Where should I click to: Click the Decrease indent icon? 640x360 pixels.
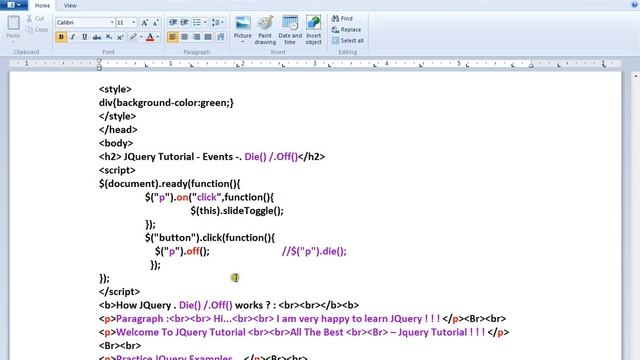point(173,22)
